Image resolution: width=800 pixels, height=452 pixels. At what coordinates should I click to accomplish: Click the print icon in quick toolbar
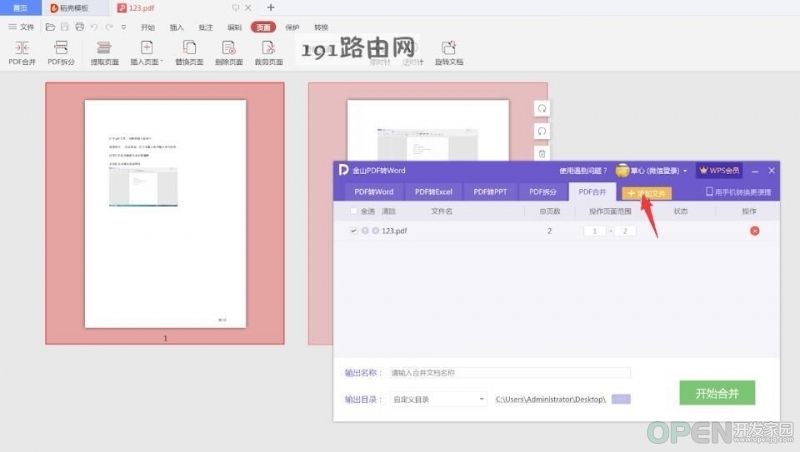pos(80,27)
